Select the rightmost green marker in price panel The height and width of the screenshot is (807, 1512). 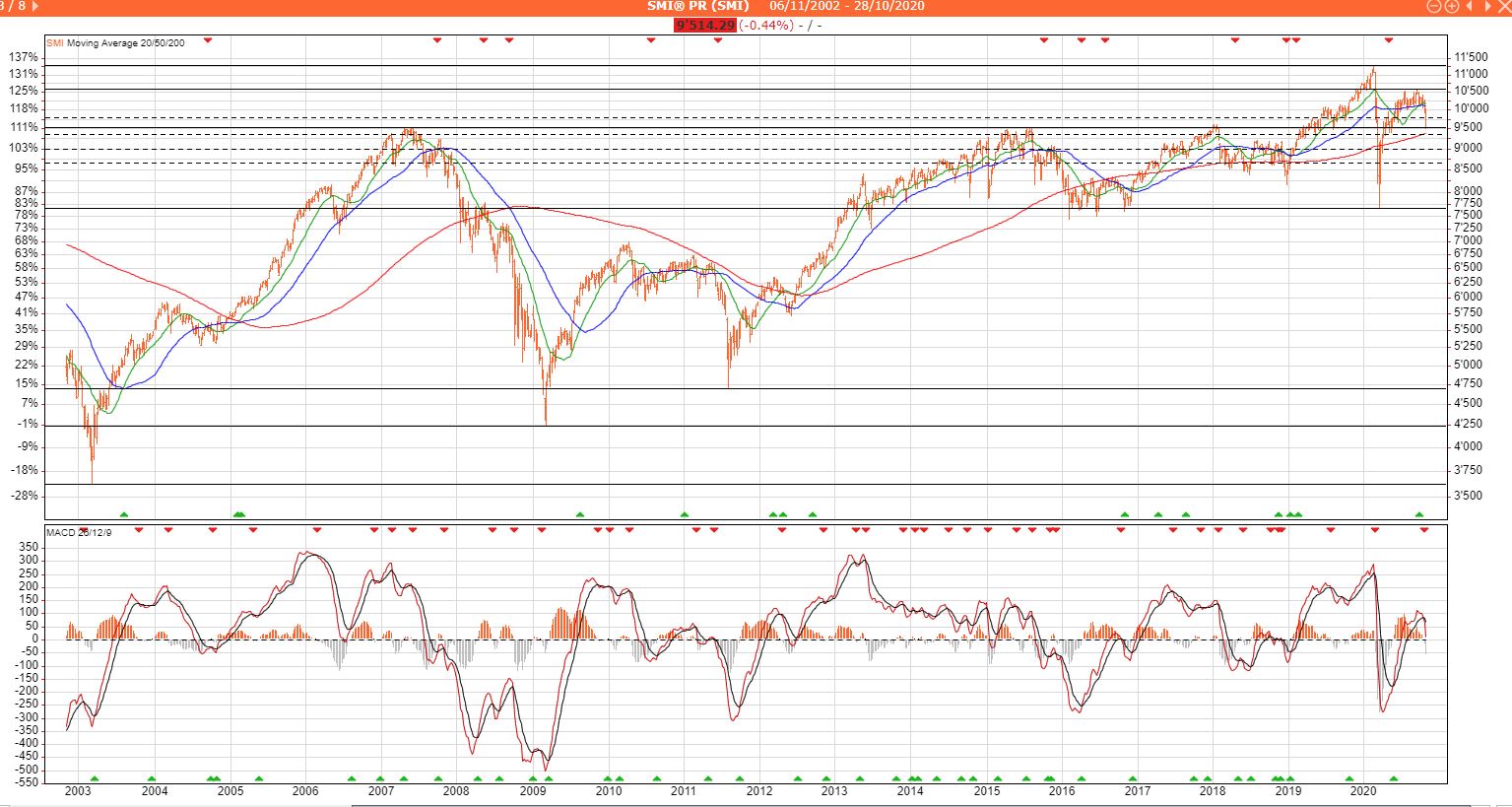pos(1419,514)
